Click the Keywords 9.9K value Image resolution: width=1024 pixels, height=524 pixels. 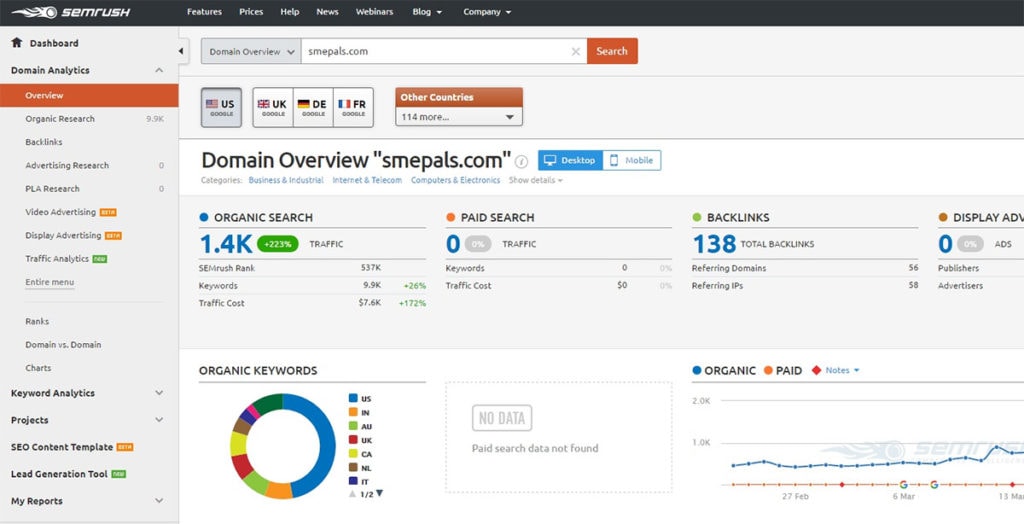tap(371, 286)
